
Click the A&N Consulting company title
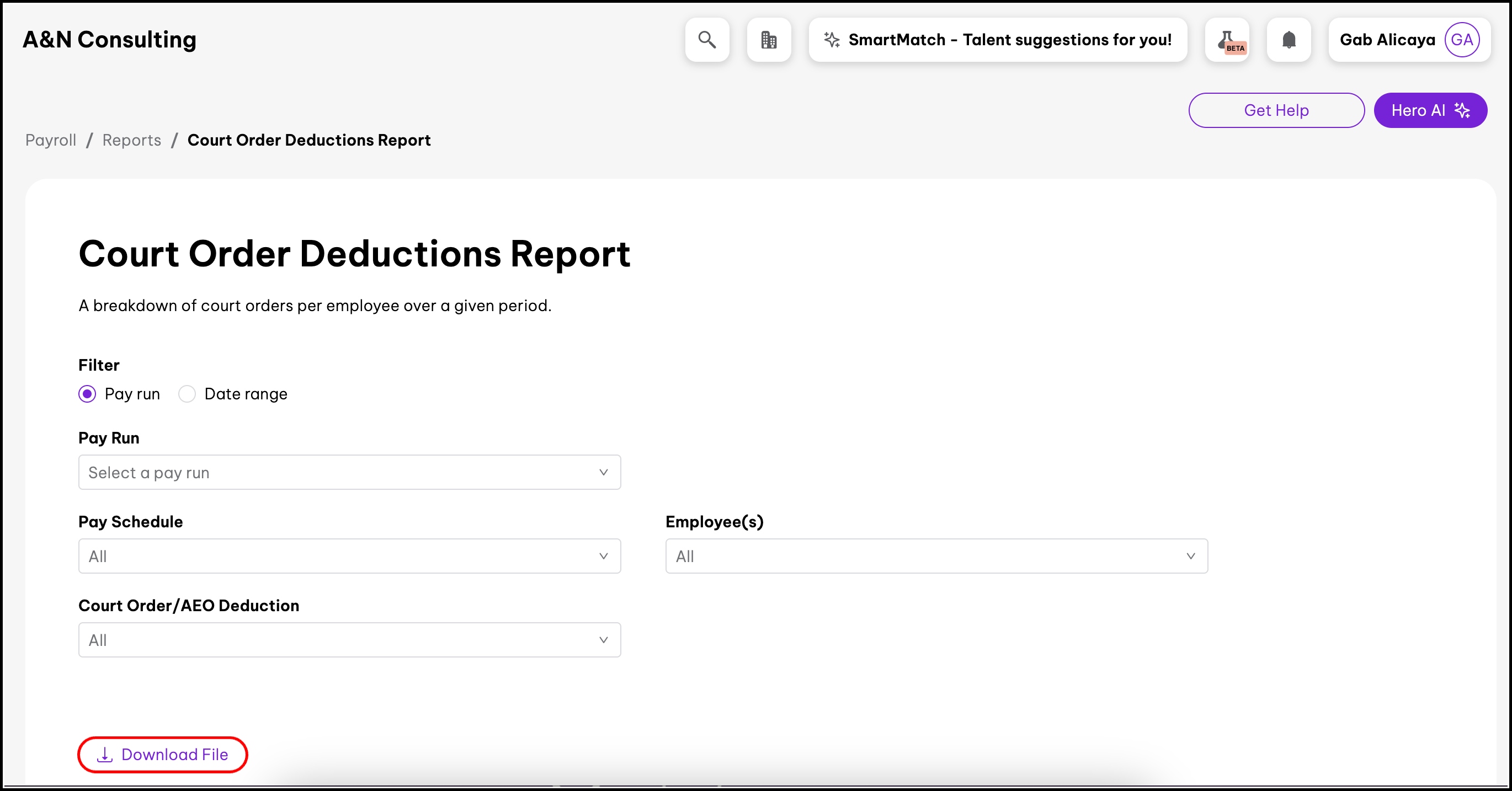(x=109, y=40)
